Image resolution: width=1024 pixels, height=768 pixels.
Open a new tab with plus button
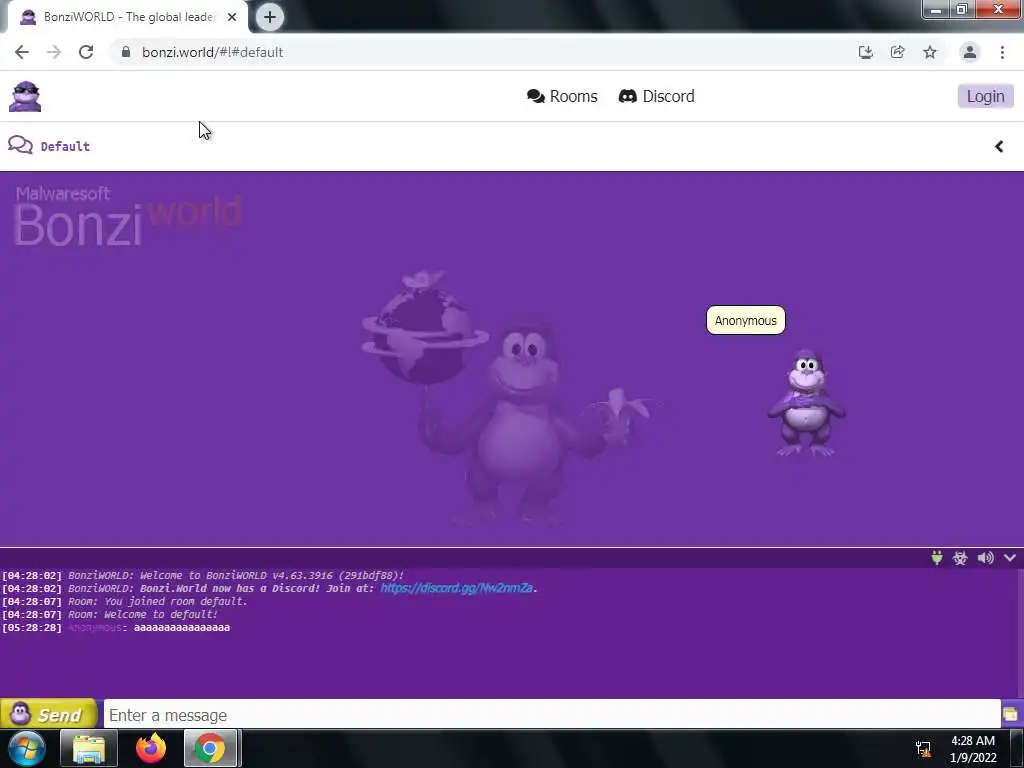pyautogui.click(x=270, y=17)
